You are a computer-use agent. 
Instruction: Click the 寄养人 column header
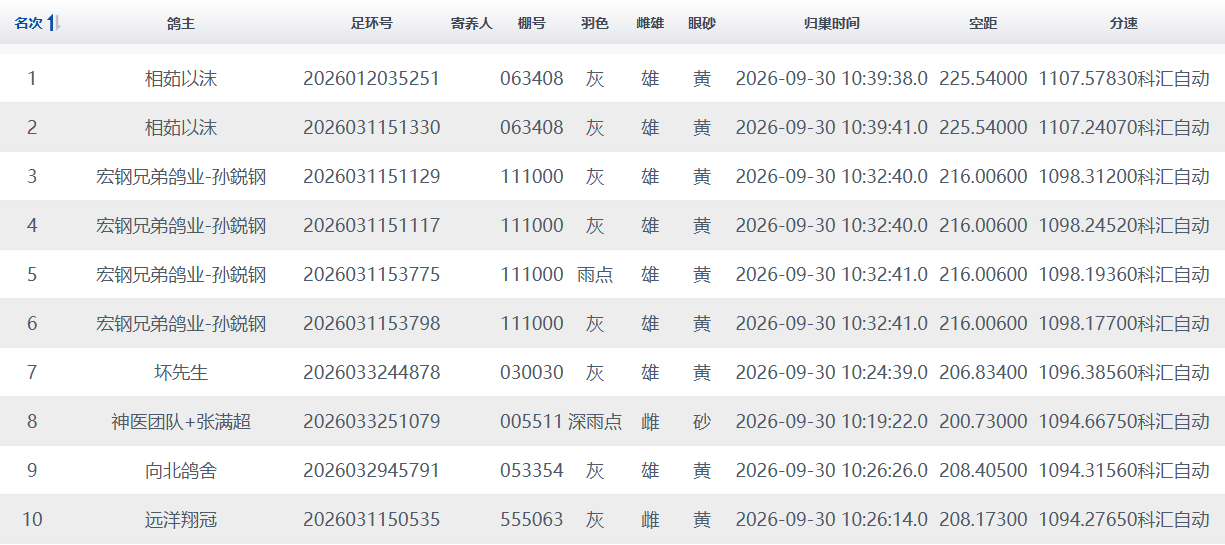[x=471, y=23]
